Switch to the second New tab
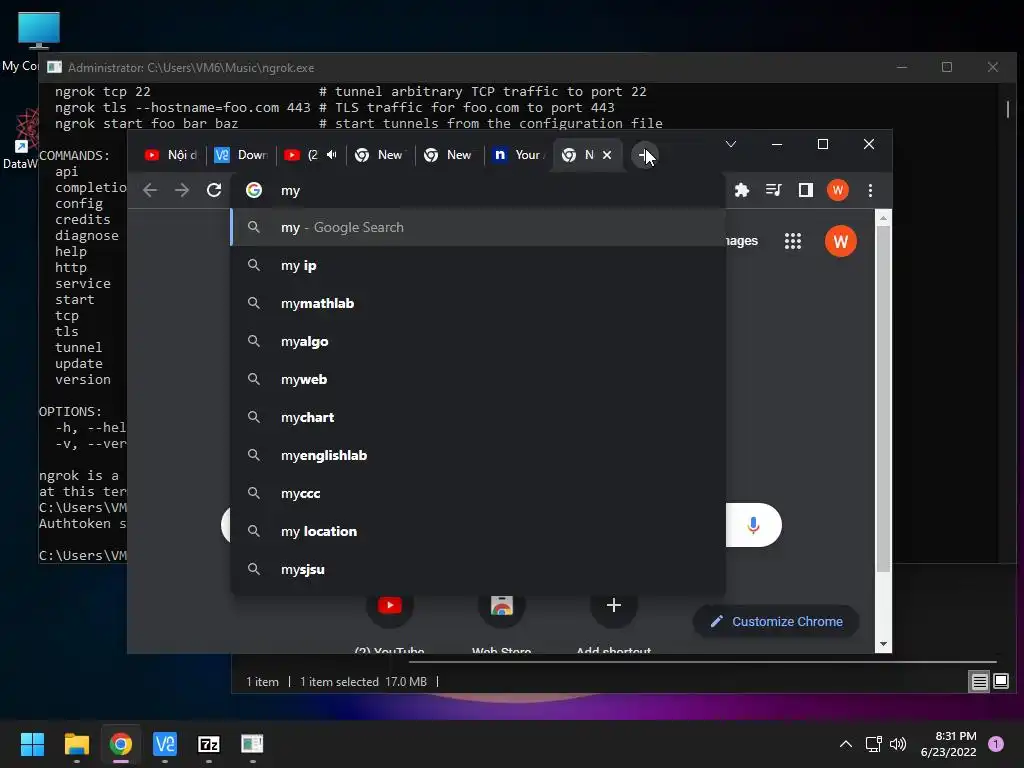This screenshot has width=1024, height=768. pyautogui.click(x=449, y=155)
